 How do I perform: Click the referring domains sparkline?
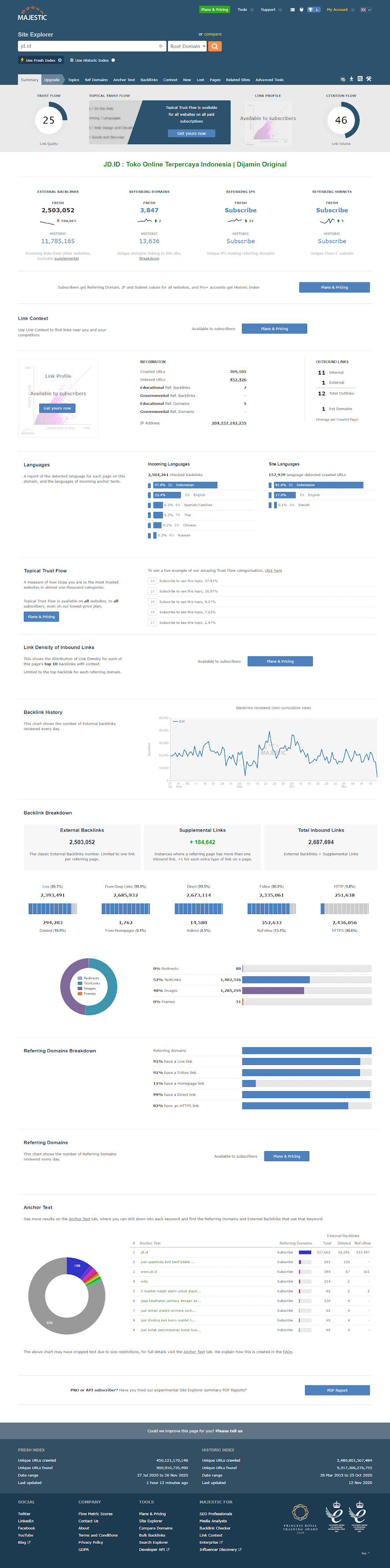coord(145,221)
